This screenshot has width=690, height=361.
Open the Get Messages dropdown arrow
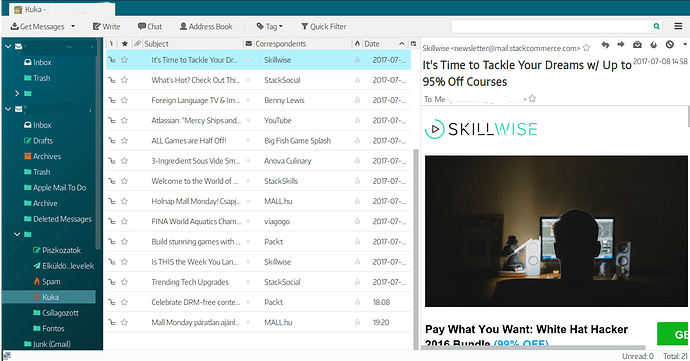click(73, 26)
